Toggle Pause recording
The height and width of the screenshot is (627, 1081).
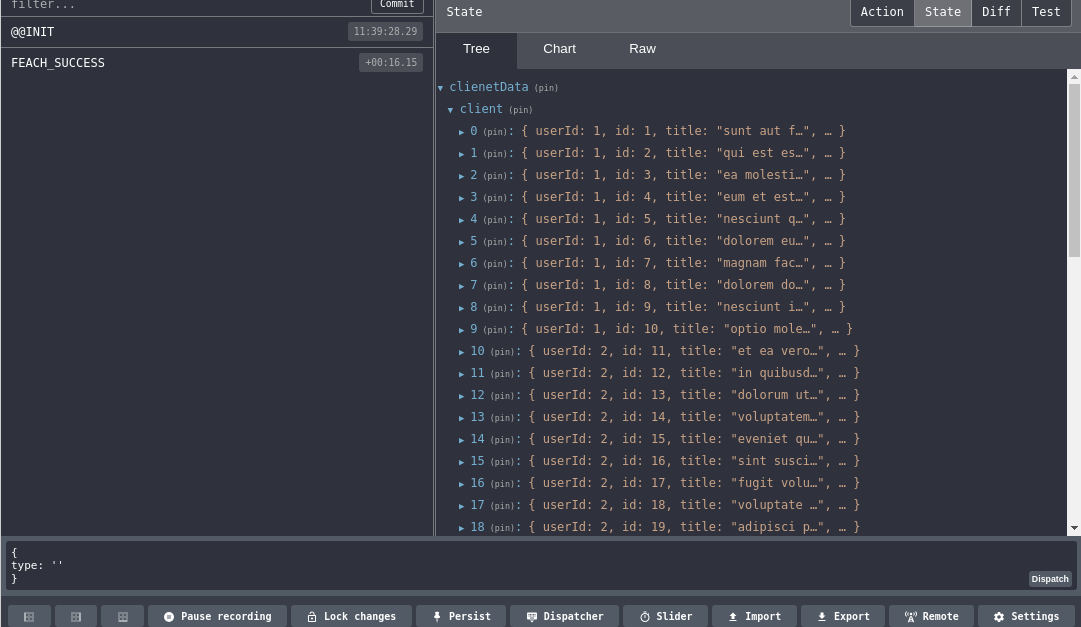point(217,616)
